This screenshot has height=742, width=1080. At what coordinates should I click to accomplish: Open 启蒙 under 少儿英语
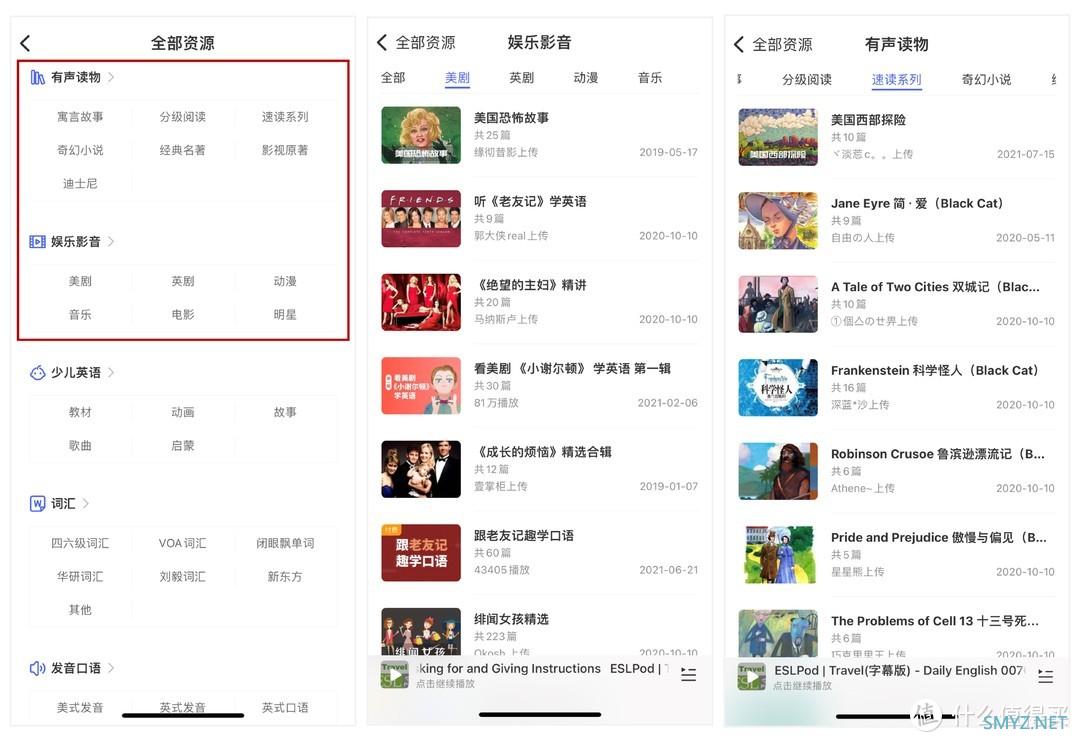183,446
